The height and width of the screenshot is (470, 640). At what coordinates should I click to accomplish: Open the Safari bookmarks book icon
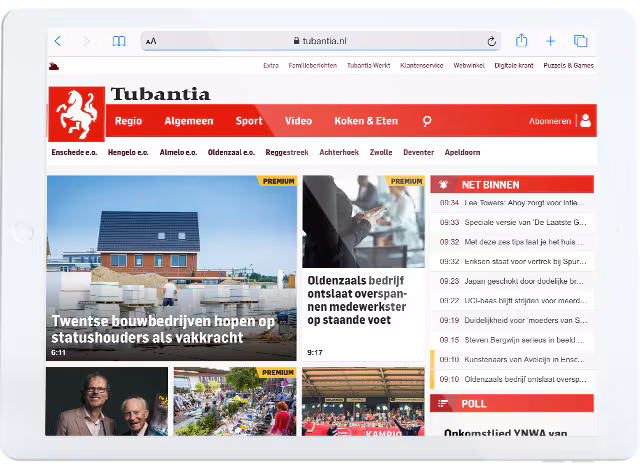119,41
